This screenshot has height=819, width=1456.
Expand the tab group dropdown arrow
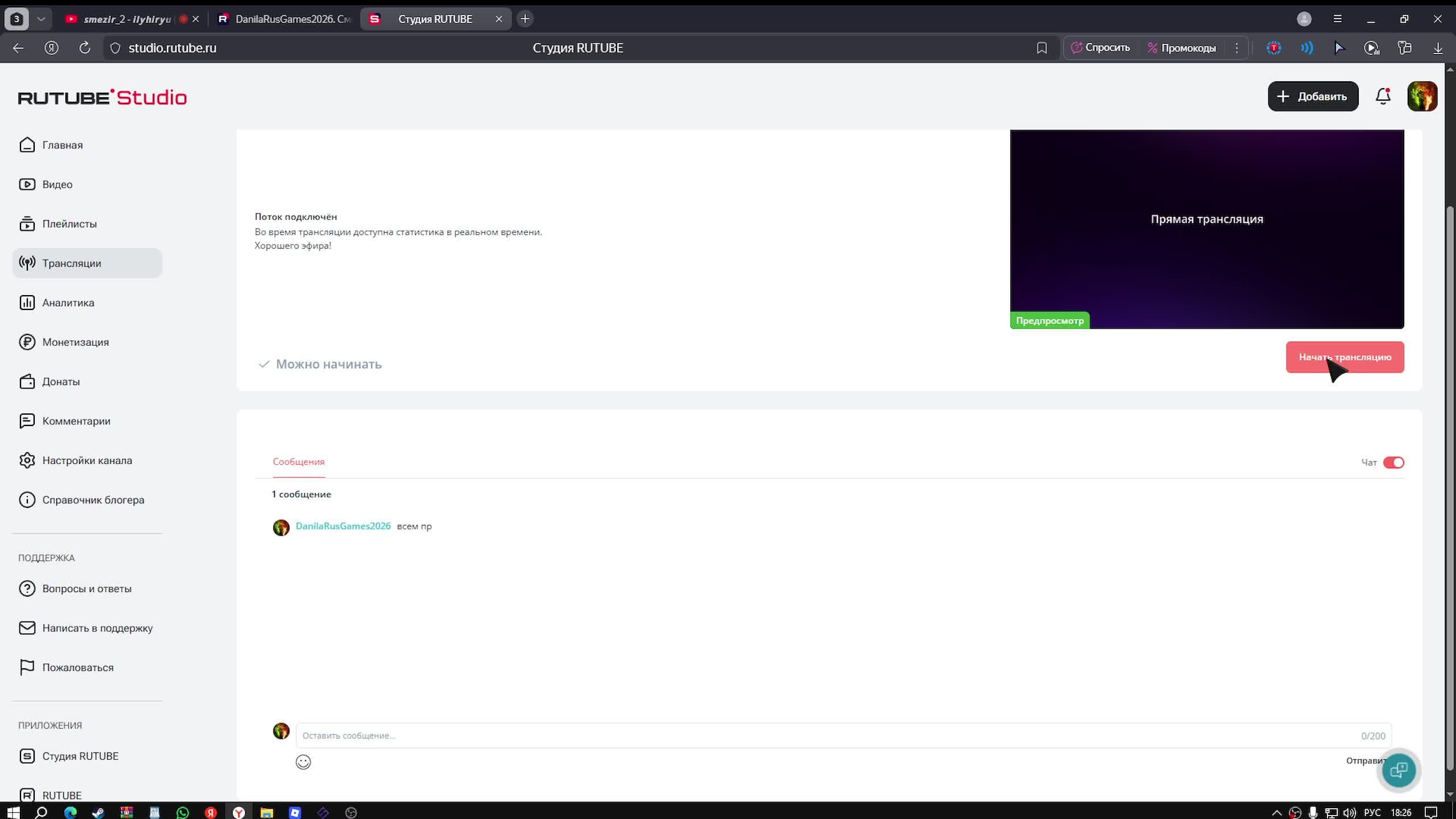point(41,19)
